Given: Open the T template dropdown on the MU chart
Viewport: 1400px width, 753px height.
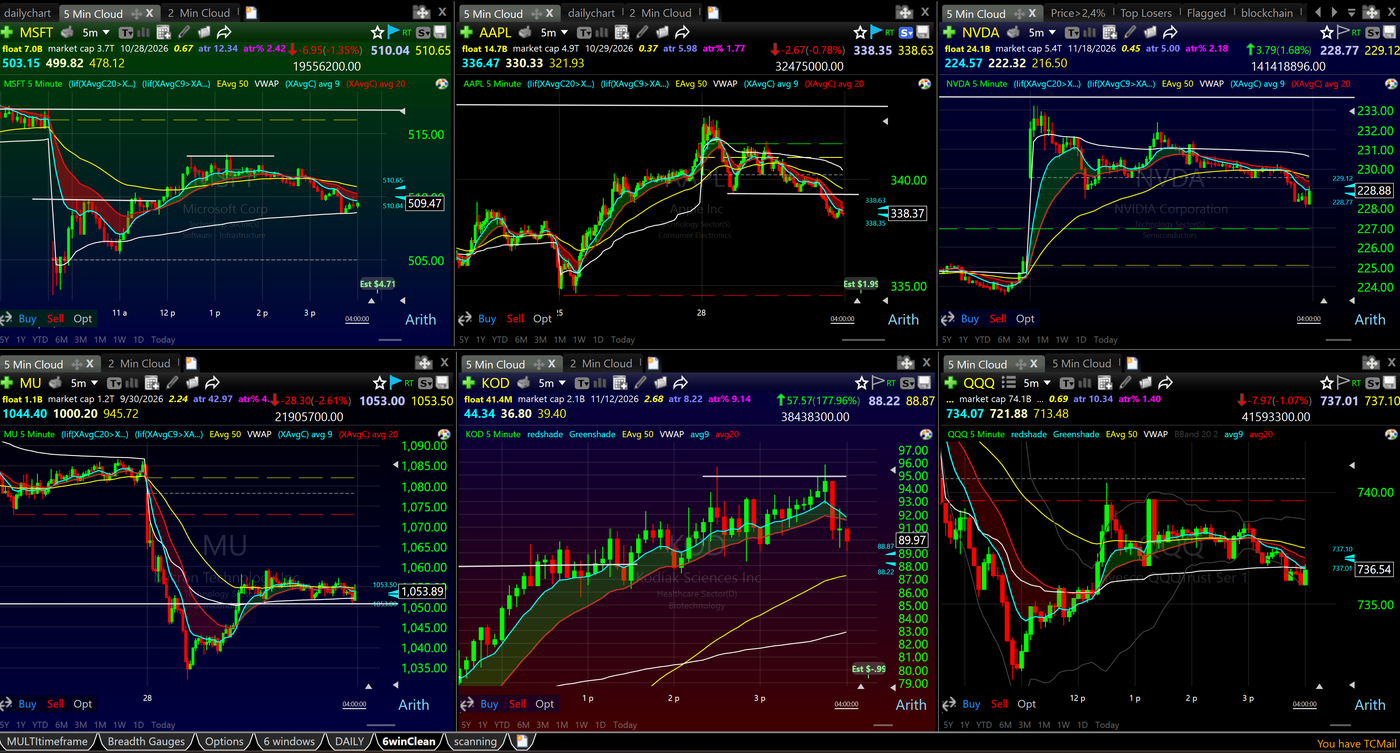Looking at the screenshot, I should coord(115,383).
